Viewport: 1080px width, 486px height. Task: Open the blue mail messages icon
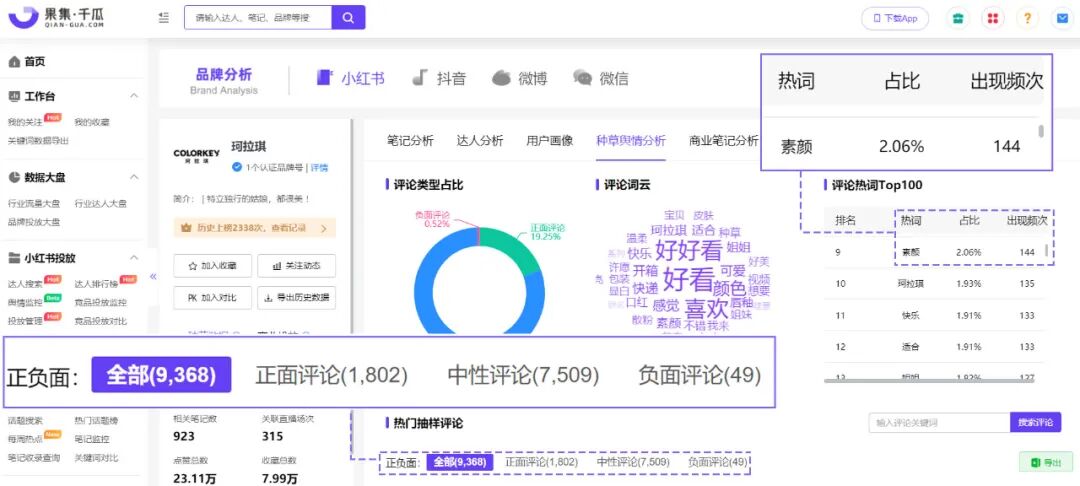click(1062, 18)
